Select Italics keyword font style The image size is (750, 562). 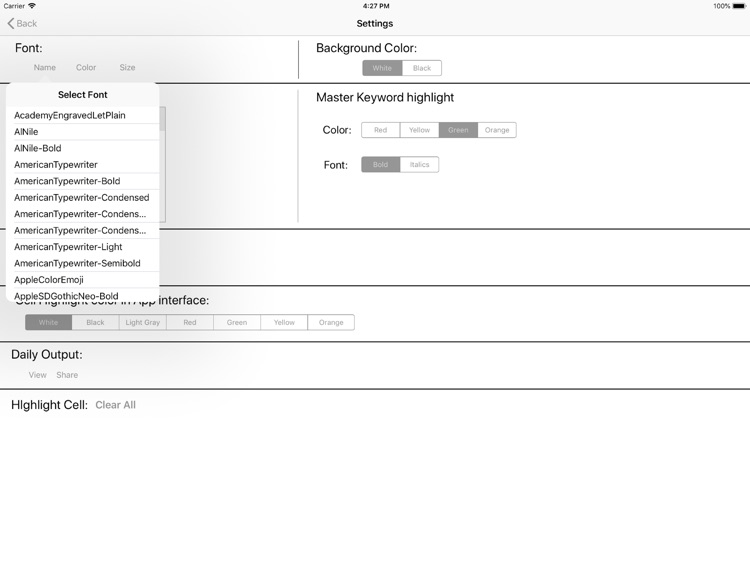(x=419, y=165)
